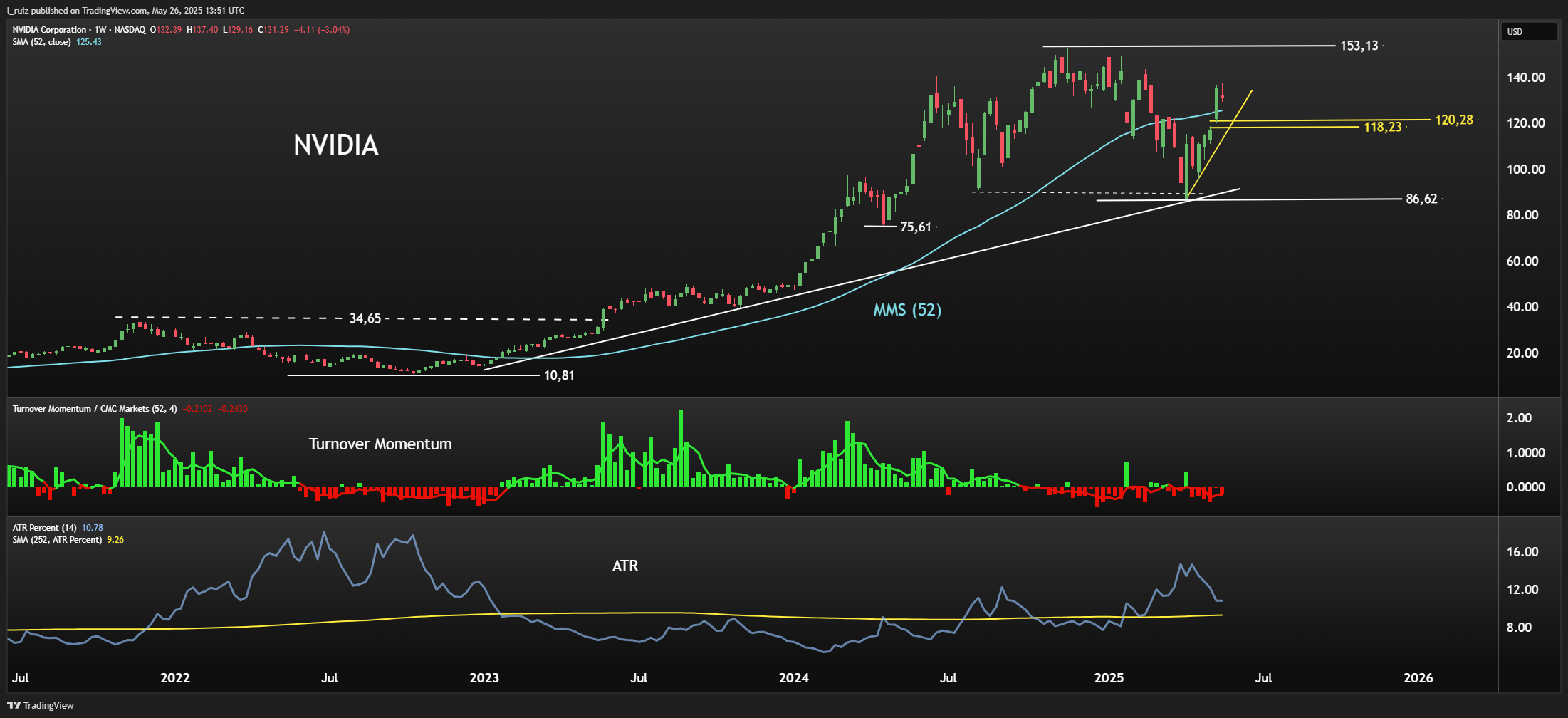The width and height of the screenshot is (1568, 718).
Task: Select the red -0.2102 momentum value
Action: click(x=197, y=409)
